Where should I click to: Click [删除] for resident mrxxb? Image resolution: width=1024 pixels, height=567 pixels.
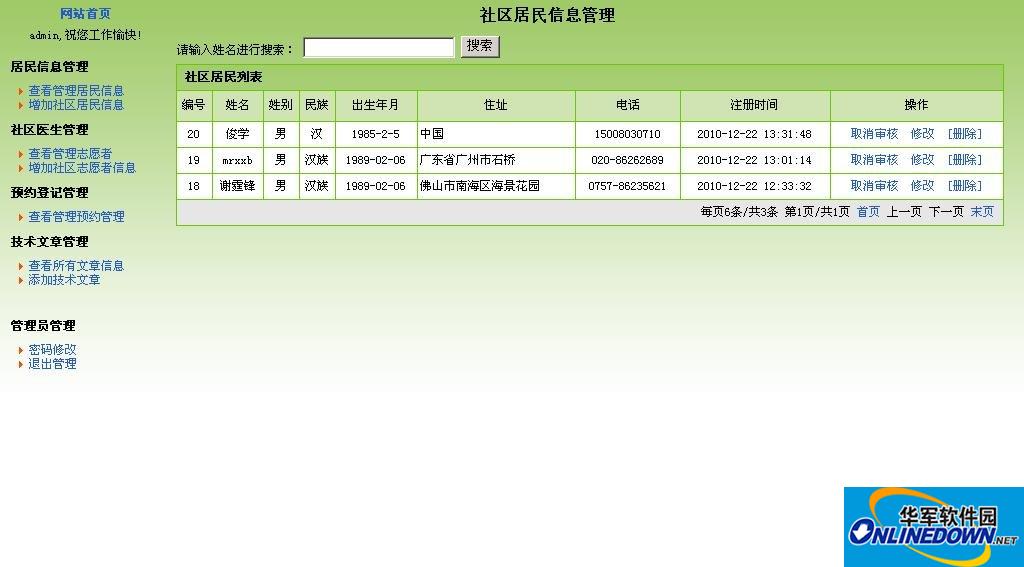965,160
